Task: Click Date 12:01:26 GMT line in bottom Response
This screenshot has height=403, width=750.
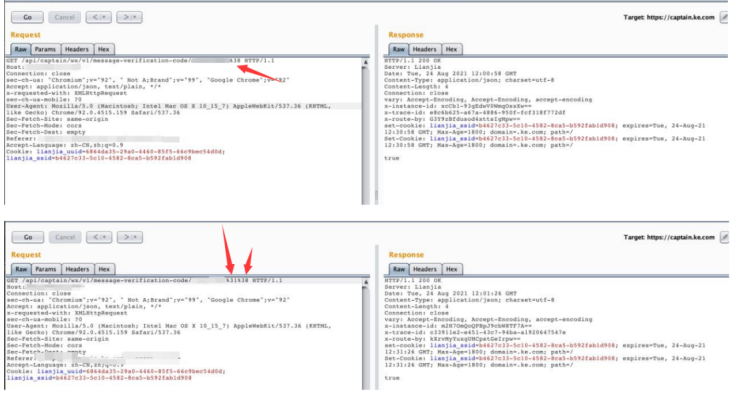Action: [x=451, y=294]
